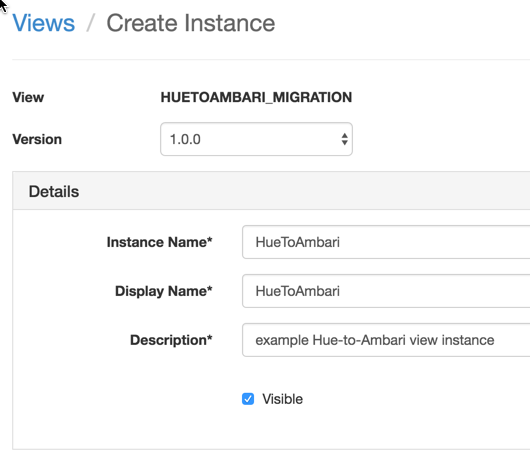Select the 1.0.0 version value text
The height and width of the screenshot is (456, 530).
(185, 139)
